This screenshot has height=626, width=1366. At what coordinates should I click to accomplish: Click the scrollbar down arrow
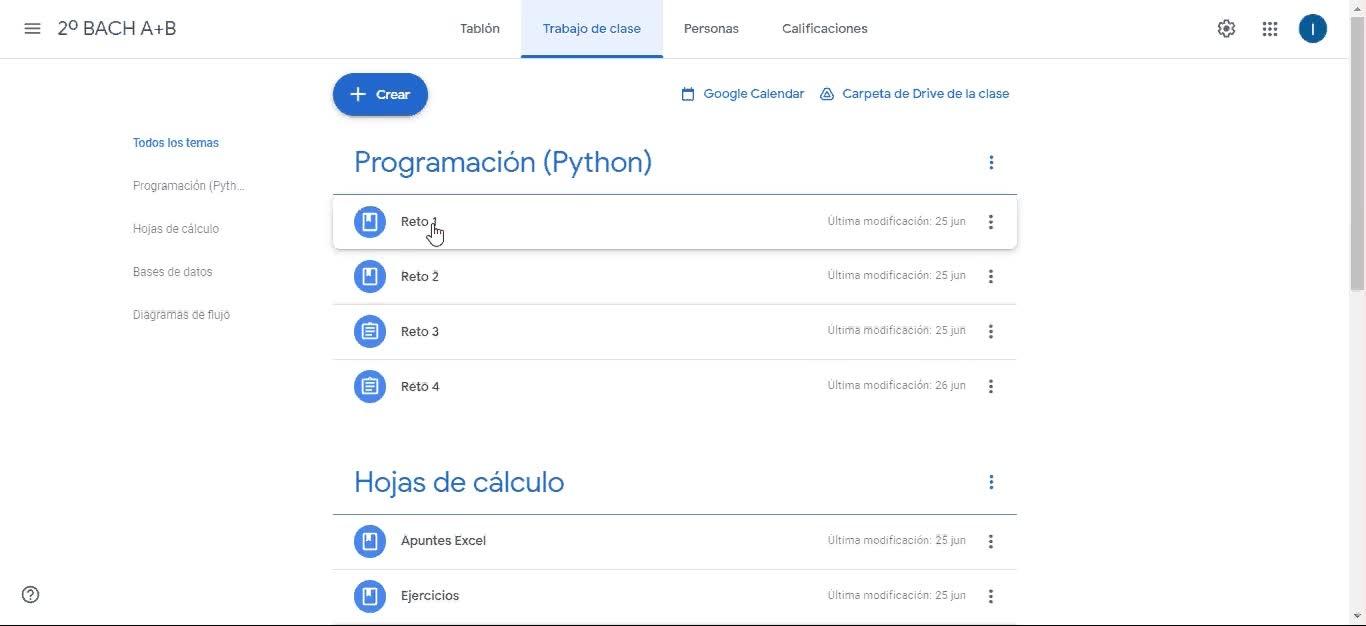[1357, 616]
